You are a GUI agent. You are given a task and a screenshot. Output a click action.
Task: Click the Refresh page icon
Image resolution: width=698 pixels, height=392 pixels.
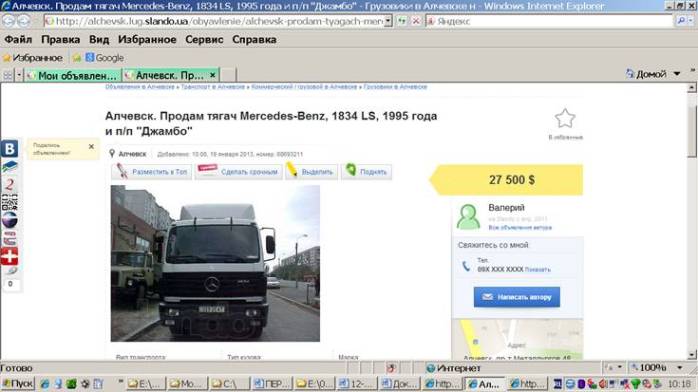coord(402,21)
